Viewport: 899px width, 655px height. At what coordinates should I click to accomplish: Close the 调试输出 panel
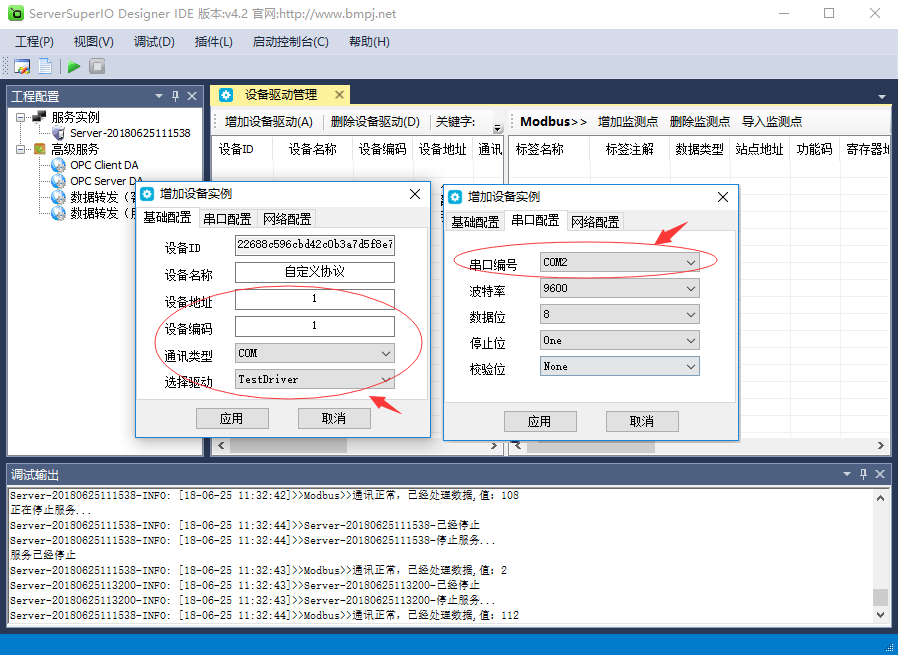click(x=880, y=474)
